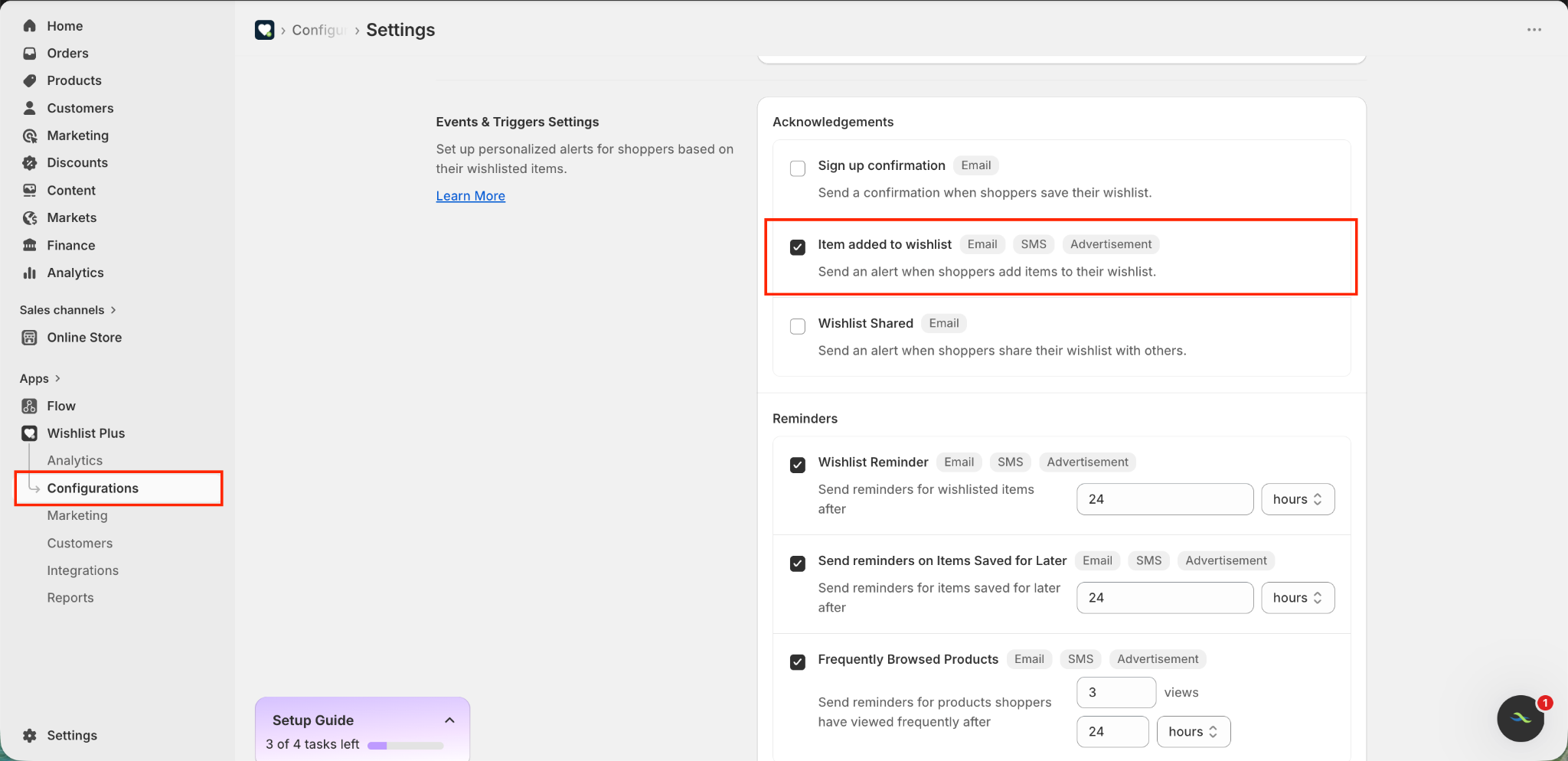
Task: Collapse the Setup Guide panel
Action: click(450, 720)
